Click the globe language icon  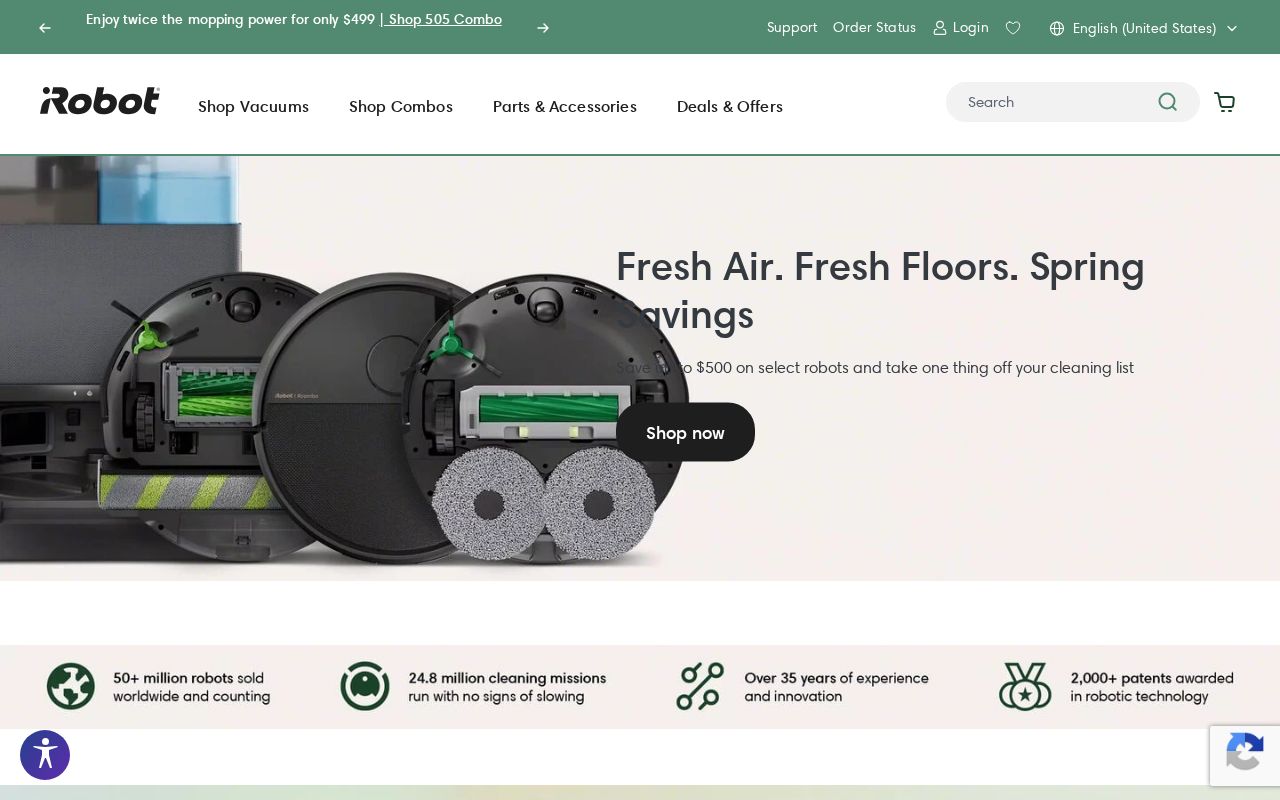tap(1057, 28)
